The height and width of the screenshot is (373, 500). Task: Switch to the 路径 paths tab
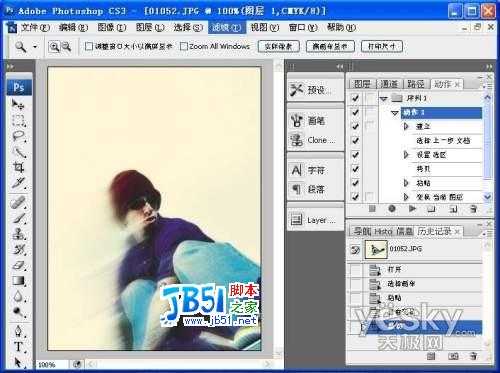coord(416,84)
